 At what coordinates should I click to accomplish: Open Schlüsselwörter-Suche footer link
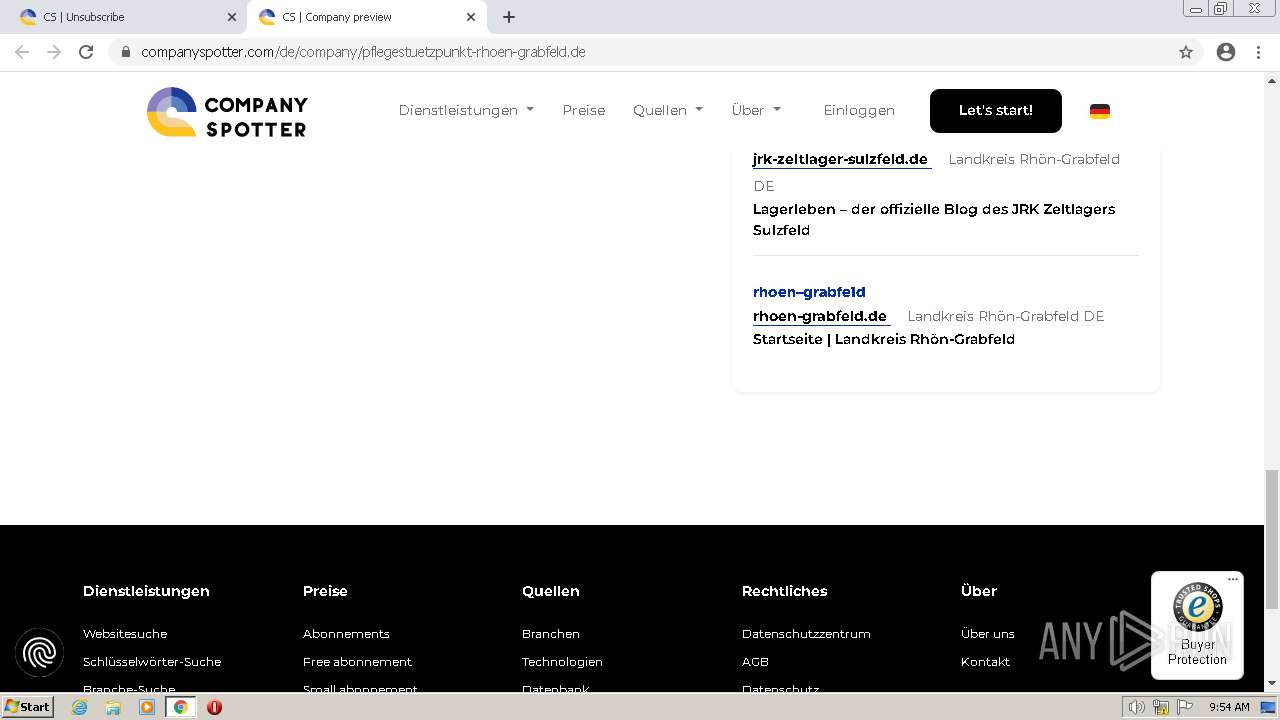(152, 662)
